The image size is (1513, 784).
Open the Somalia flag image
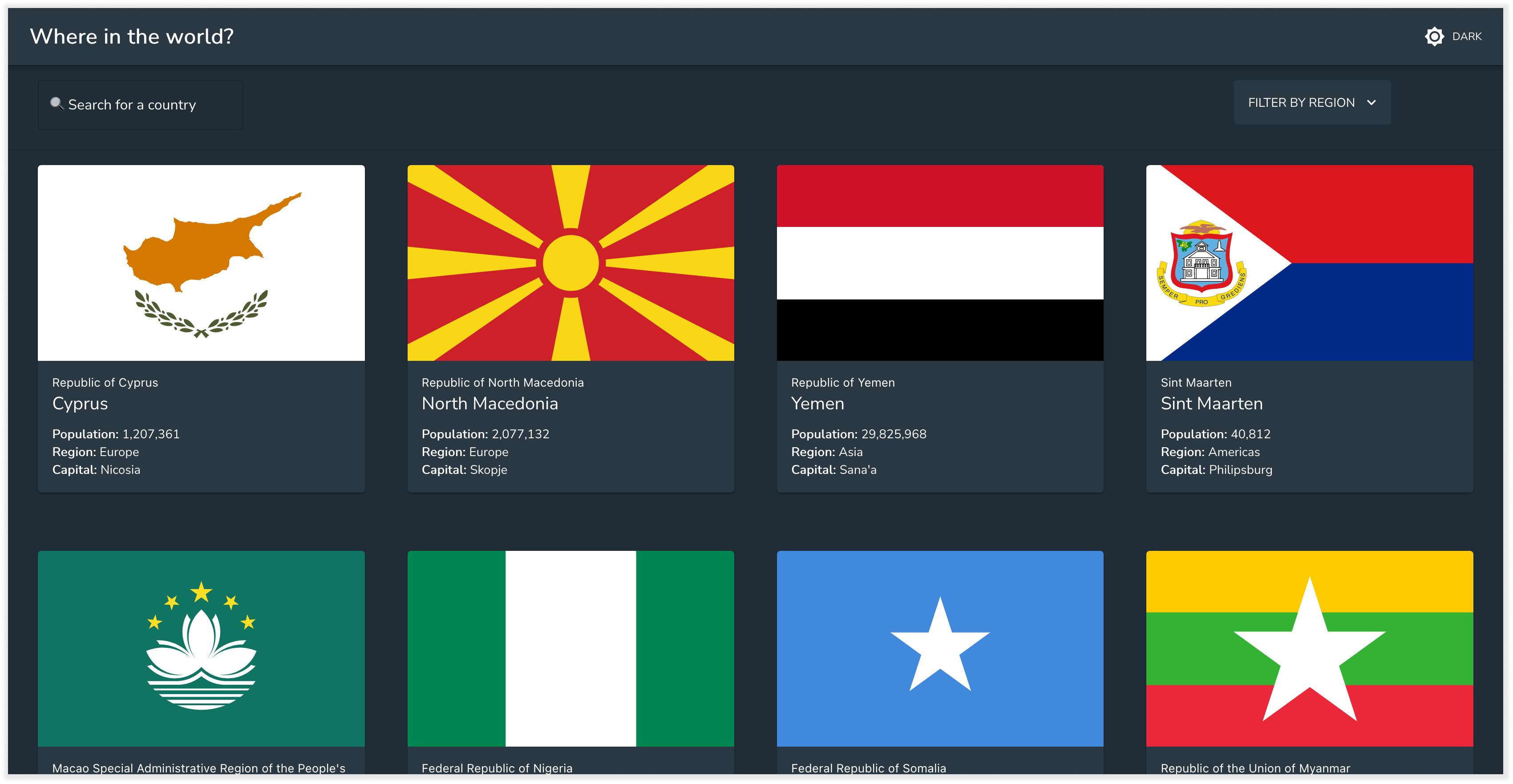(x=940, y=648)
